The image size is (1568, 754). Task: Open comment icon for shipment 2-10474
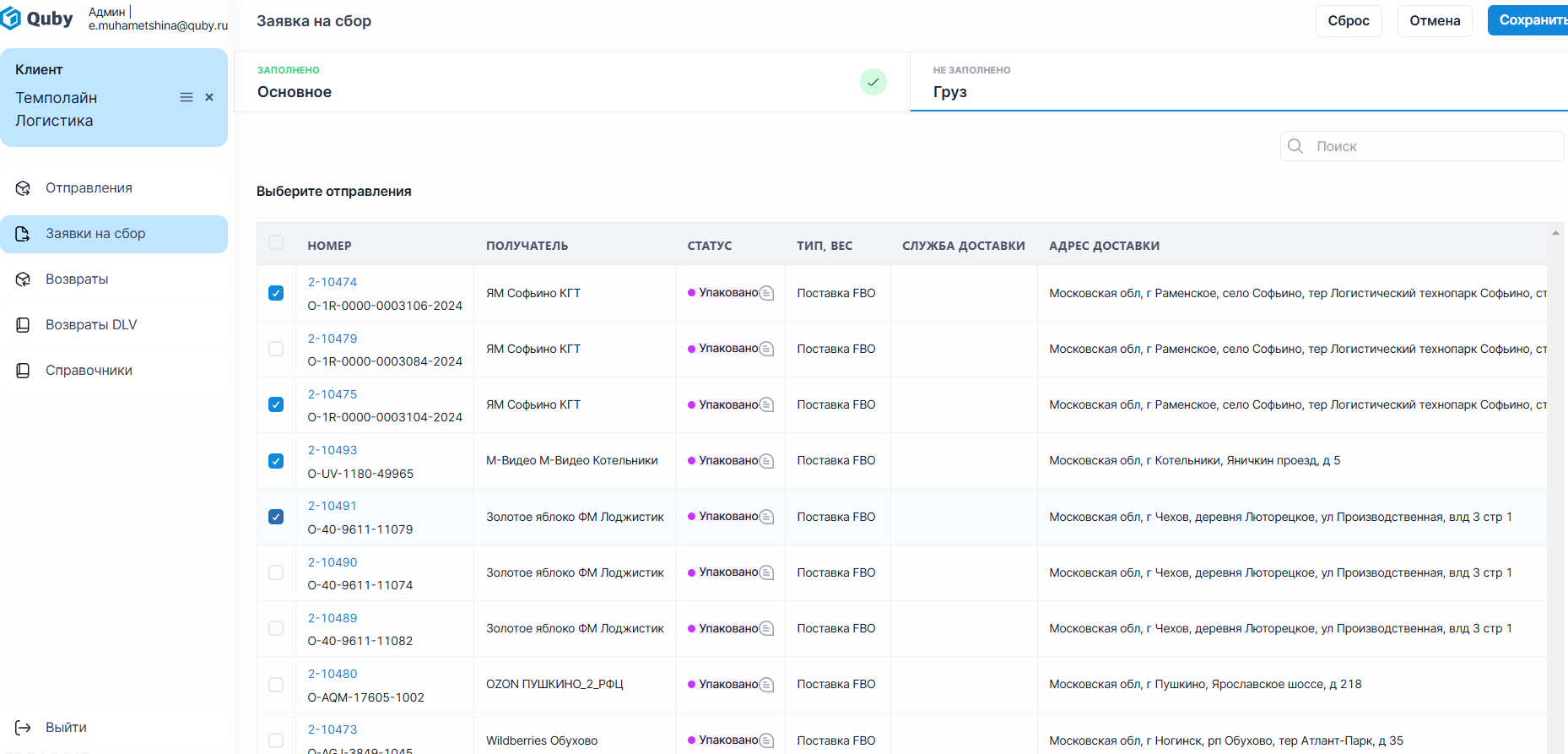[766, 293]
